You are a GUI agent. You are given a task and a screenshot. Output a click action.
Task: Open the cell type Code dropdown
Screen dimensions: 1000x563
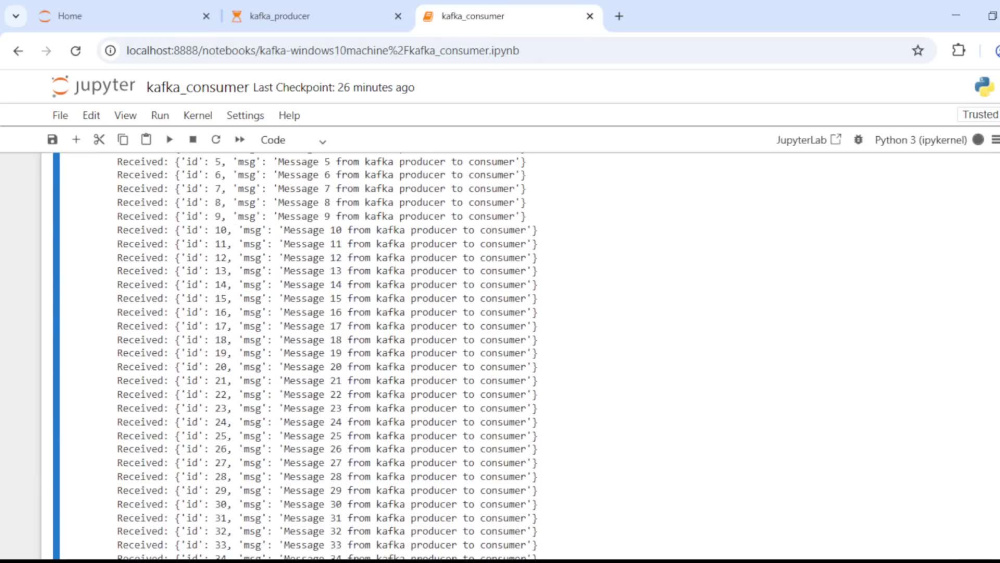click(293, 140)
